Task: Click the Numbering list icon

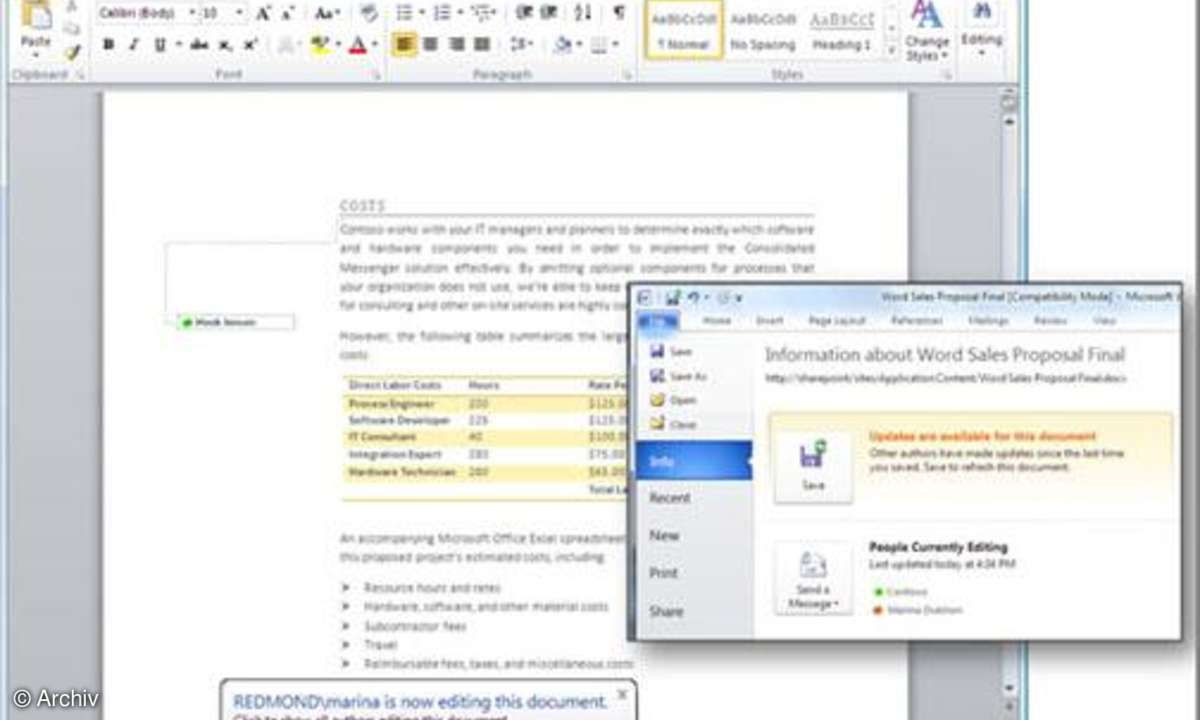Action: [444, 13]
